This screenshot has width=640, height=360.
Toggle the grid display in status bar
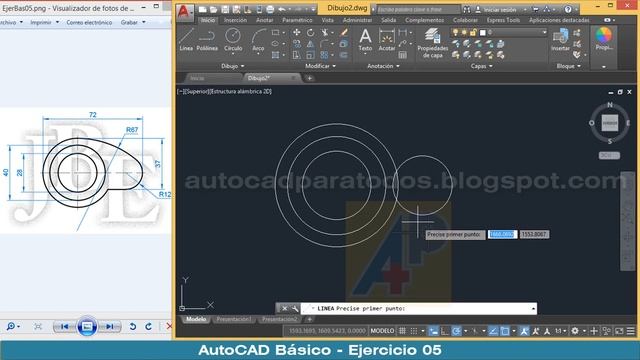tap(402, 331)
